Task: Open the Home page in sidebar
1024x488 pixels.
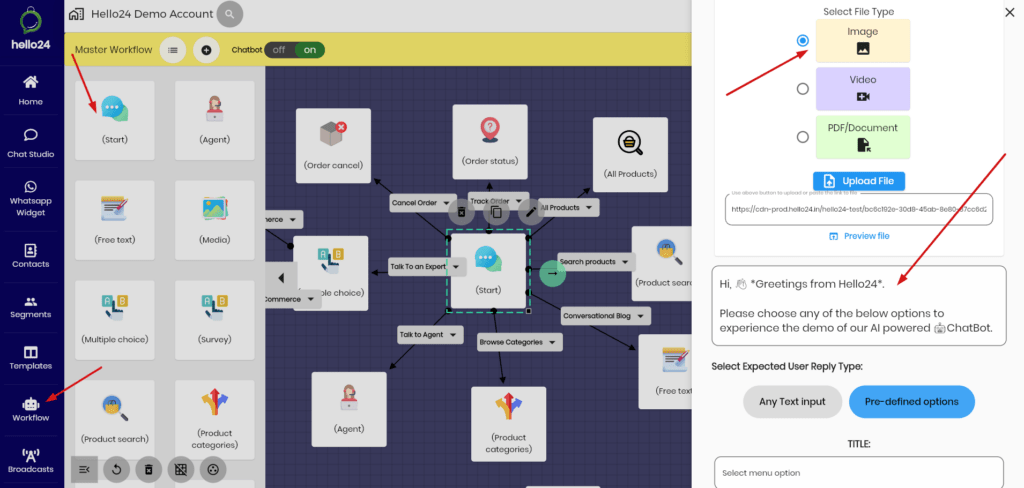Action: [30, 90]
